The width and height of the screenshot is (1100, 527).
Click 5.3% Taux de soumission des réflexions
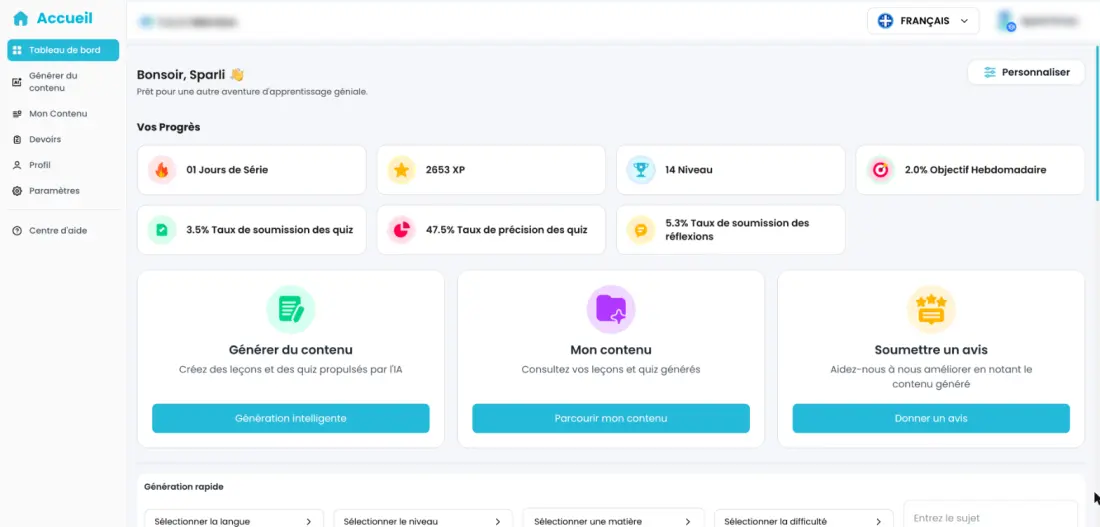pos(737,230)
